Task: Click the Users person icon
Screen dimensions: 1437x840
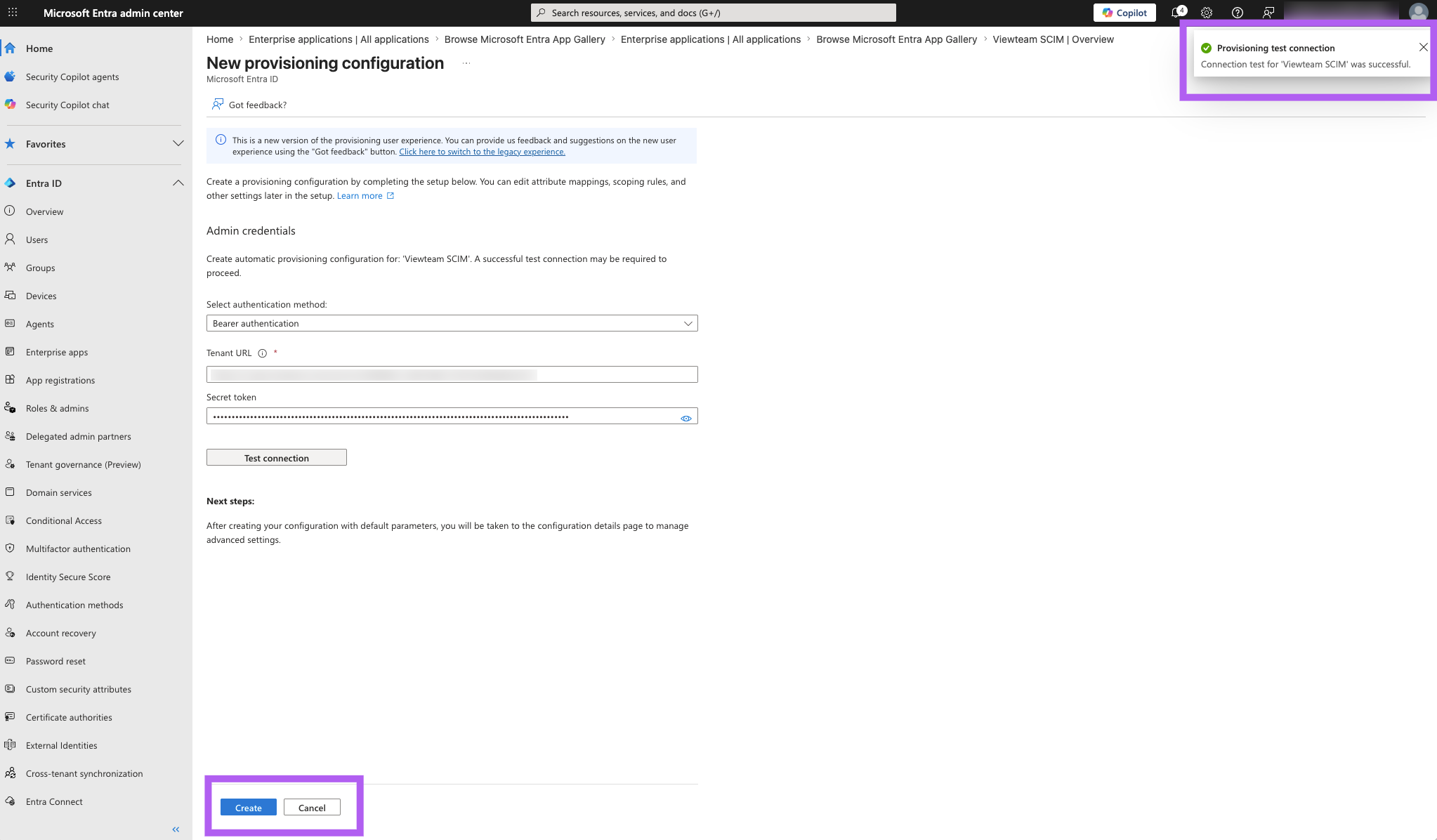Action: (10, 239)
